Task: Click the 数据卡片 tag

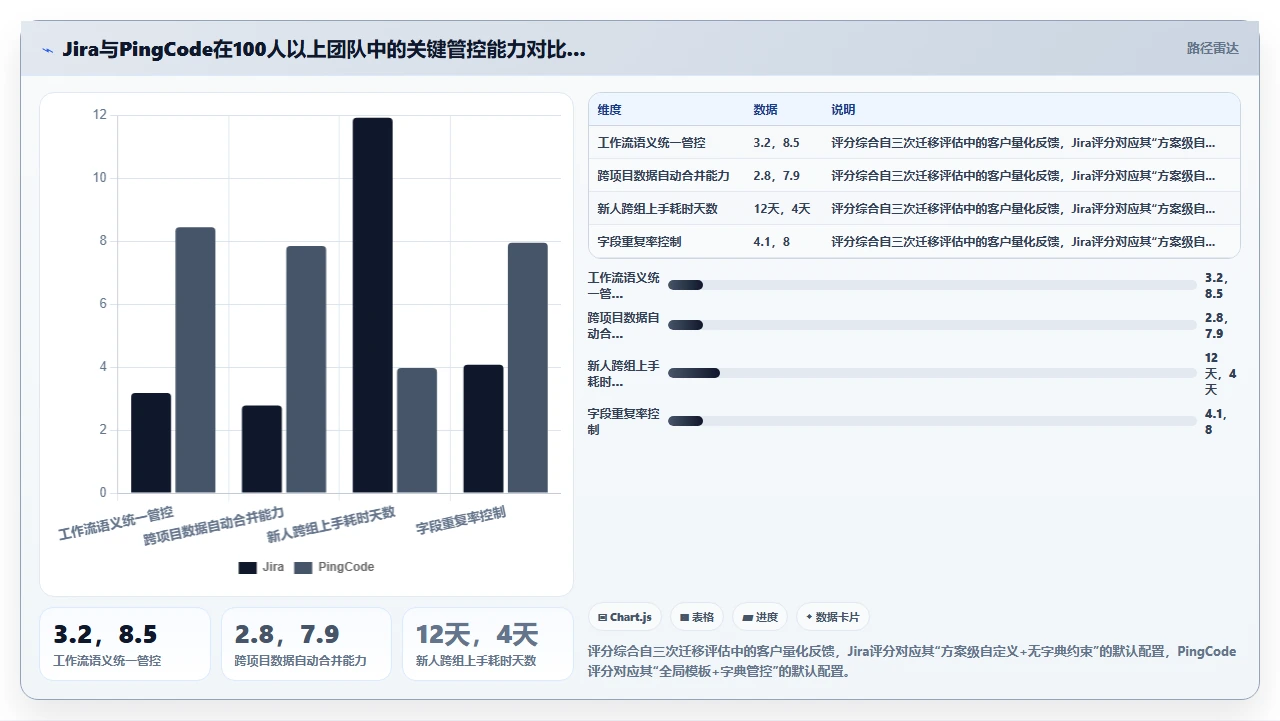Action: point(832,617)
